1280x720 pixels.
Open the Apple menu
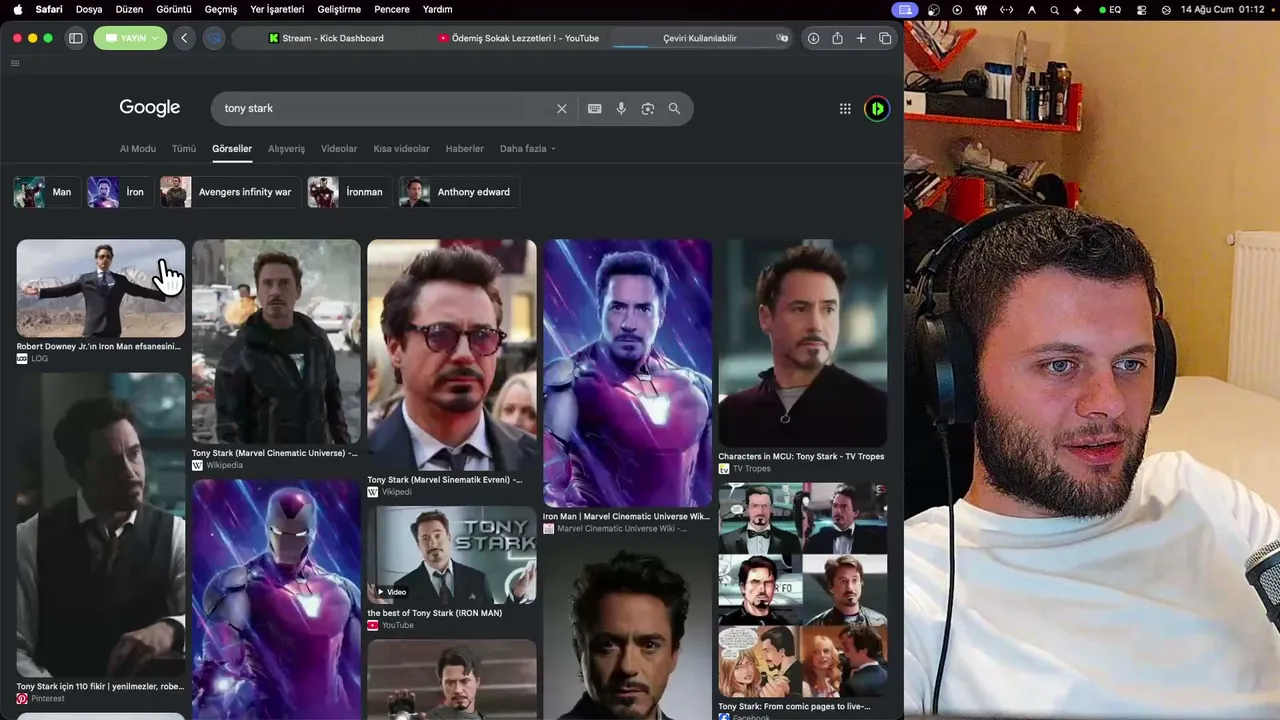coord(17,9)
